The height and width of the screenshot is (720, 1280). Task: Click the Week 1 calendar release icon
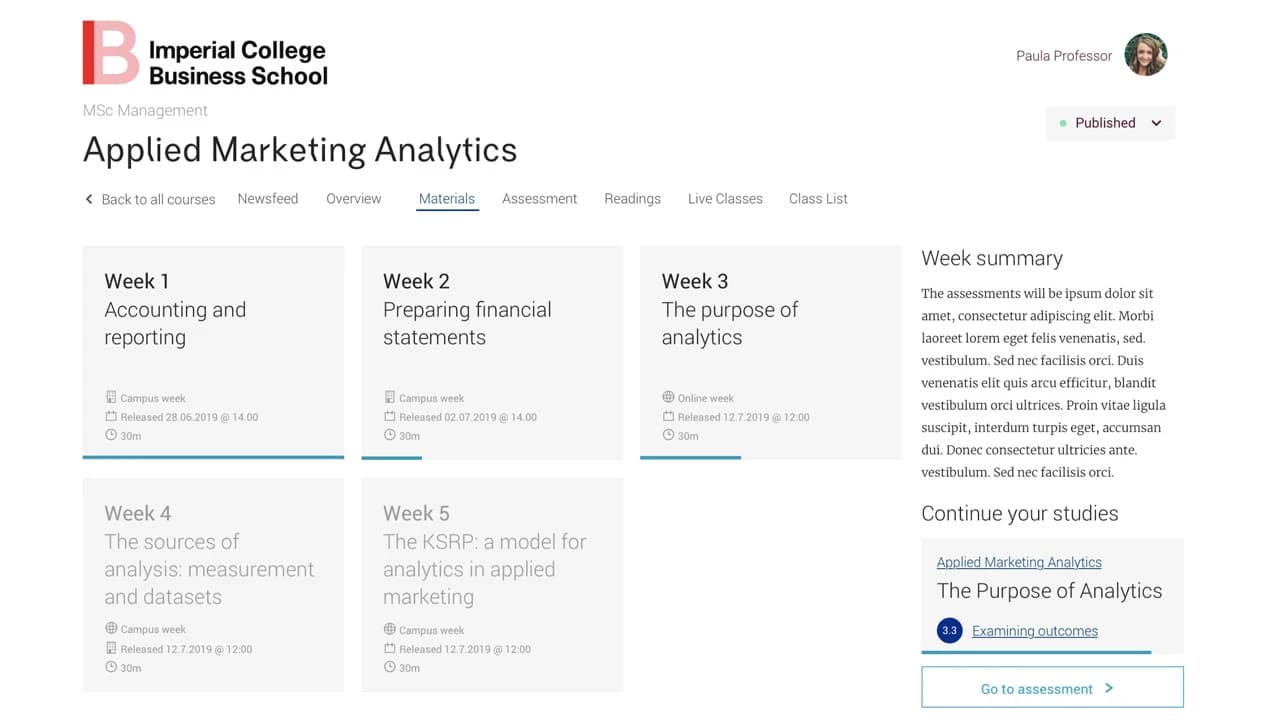pos(111,416)
